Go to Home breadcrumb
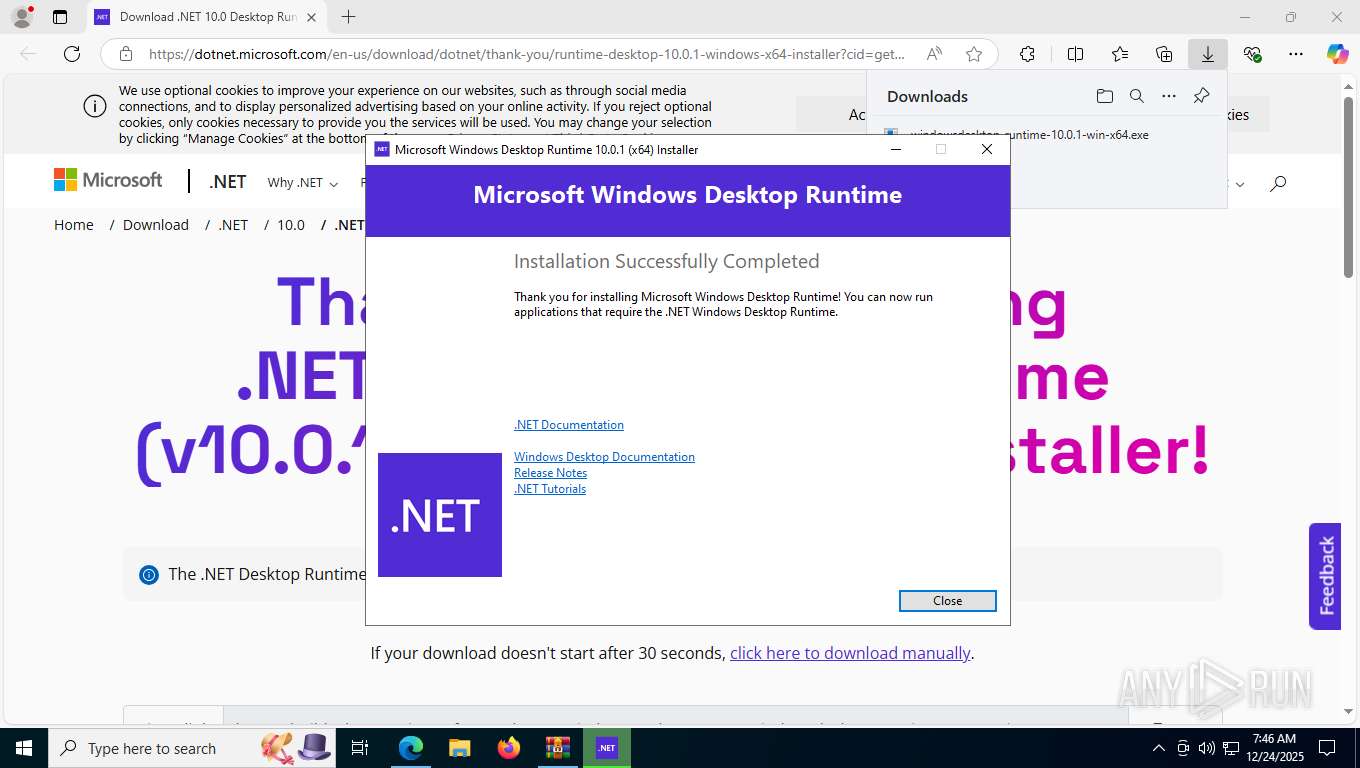The width and height of the screenshot is (1360, 768). coord(74,225)
